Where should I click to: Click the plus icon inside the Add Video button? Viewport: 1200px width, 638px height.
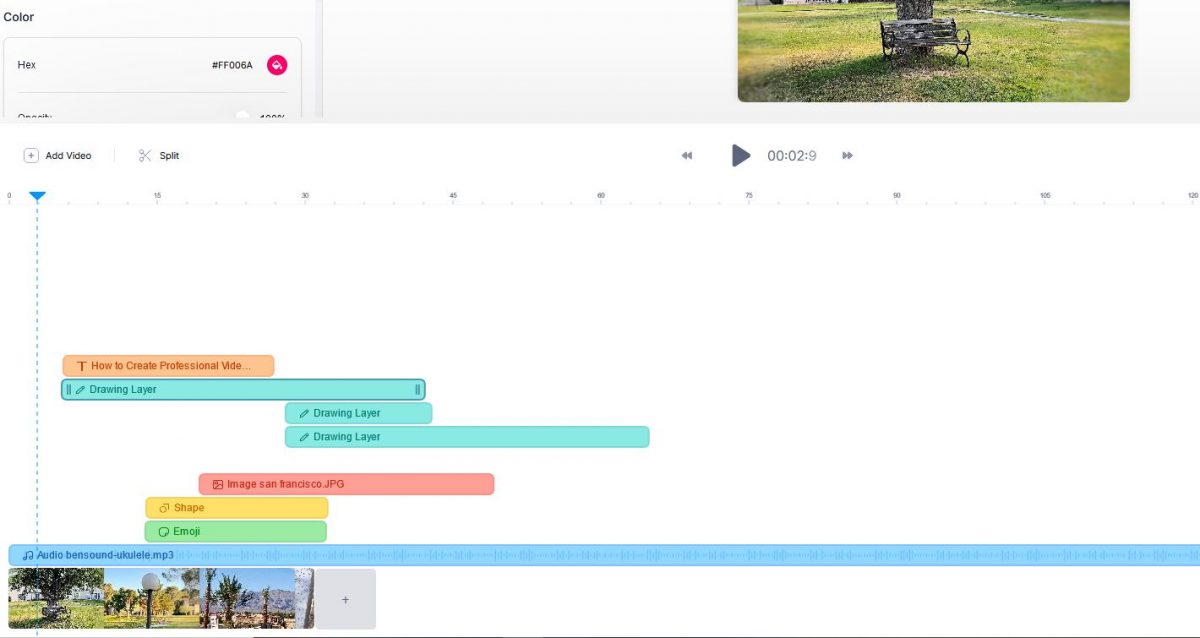click(31, 155)
